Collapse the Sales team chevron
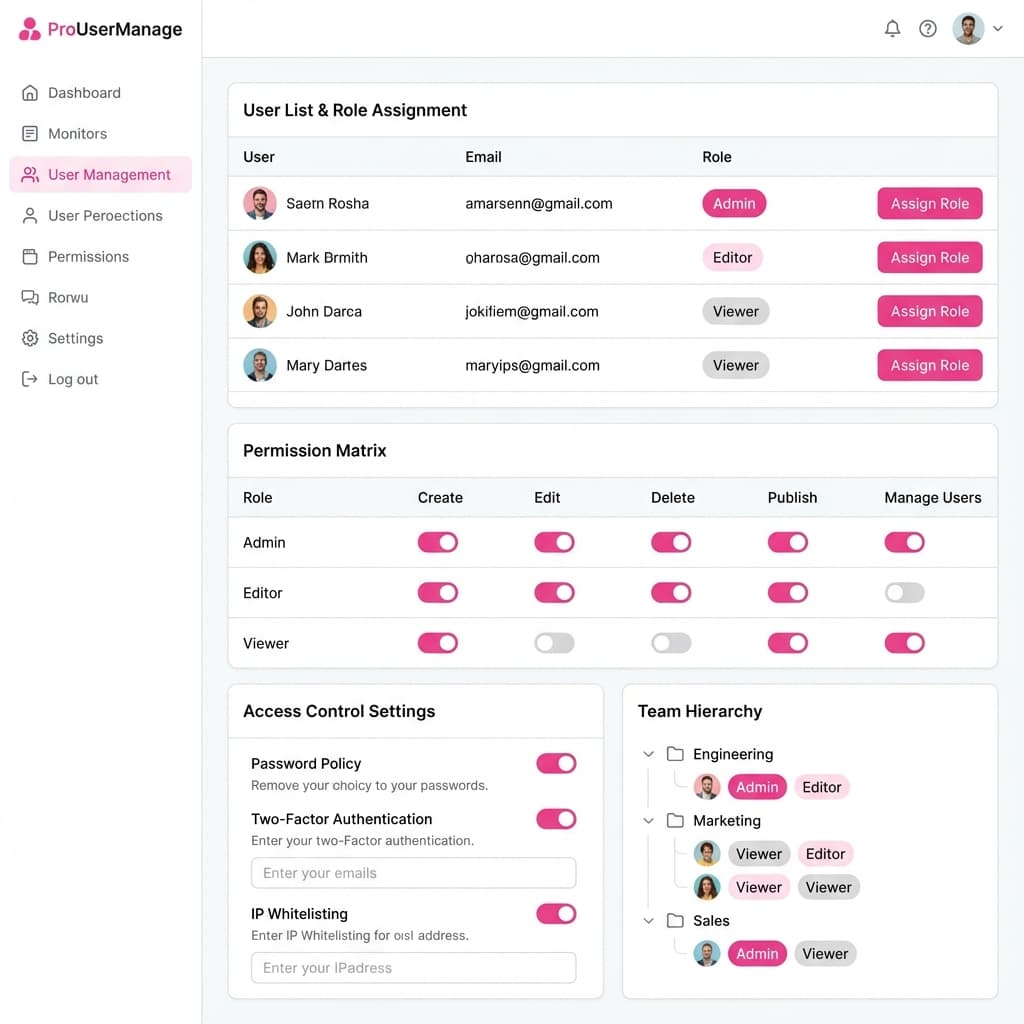1024x1024 pixels. tap(648, 921)
